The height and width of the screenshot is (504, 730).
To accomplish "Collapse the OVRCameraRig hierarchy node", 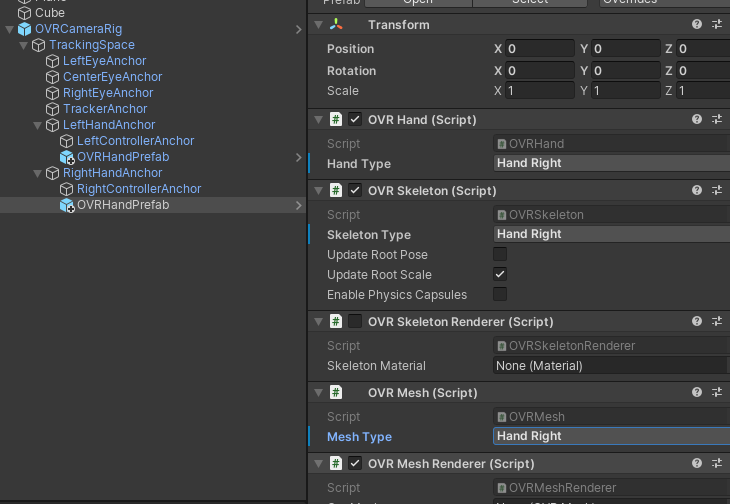I will [x=9, y=29].
